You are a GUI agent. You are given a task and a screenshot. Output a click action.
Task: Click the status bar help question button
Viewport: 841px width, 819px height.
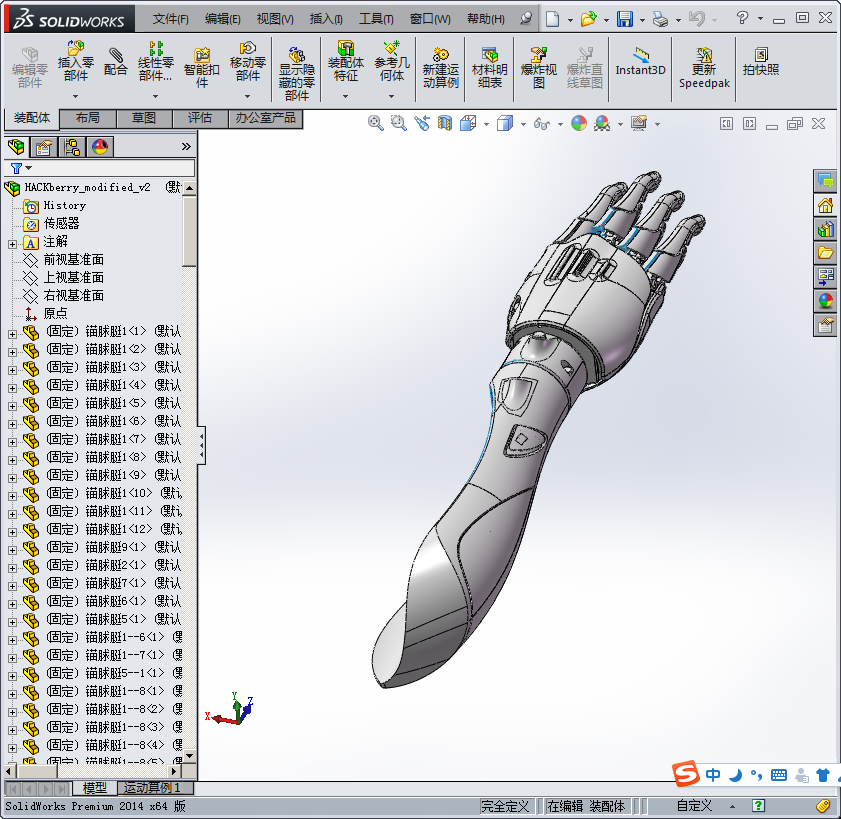click(x=758, y=805)
